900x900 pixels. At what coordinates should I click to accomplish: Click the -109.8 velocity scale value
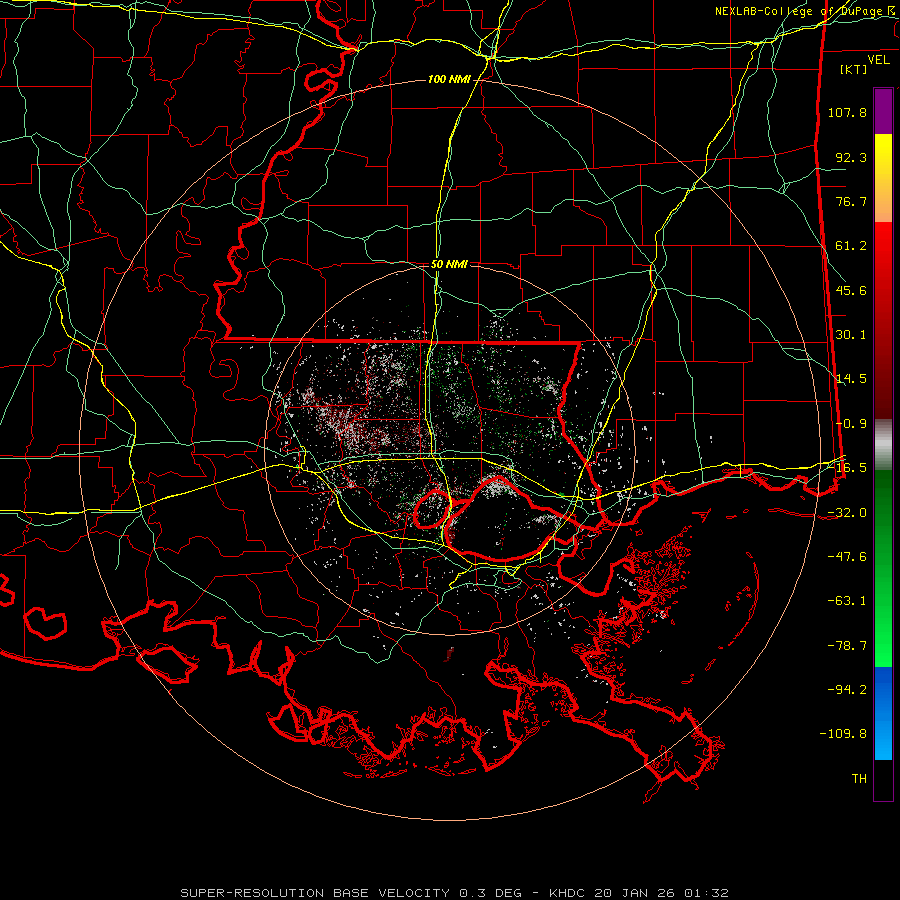point(843,734)
